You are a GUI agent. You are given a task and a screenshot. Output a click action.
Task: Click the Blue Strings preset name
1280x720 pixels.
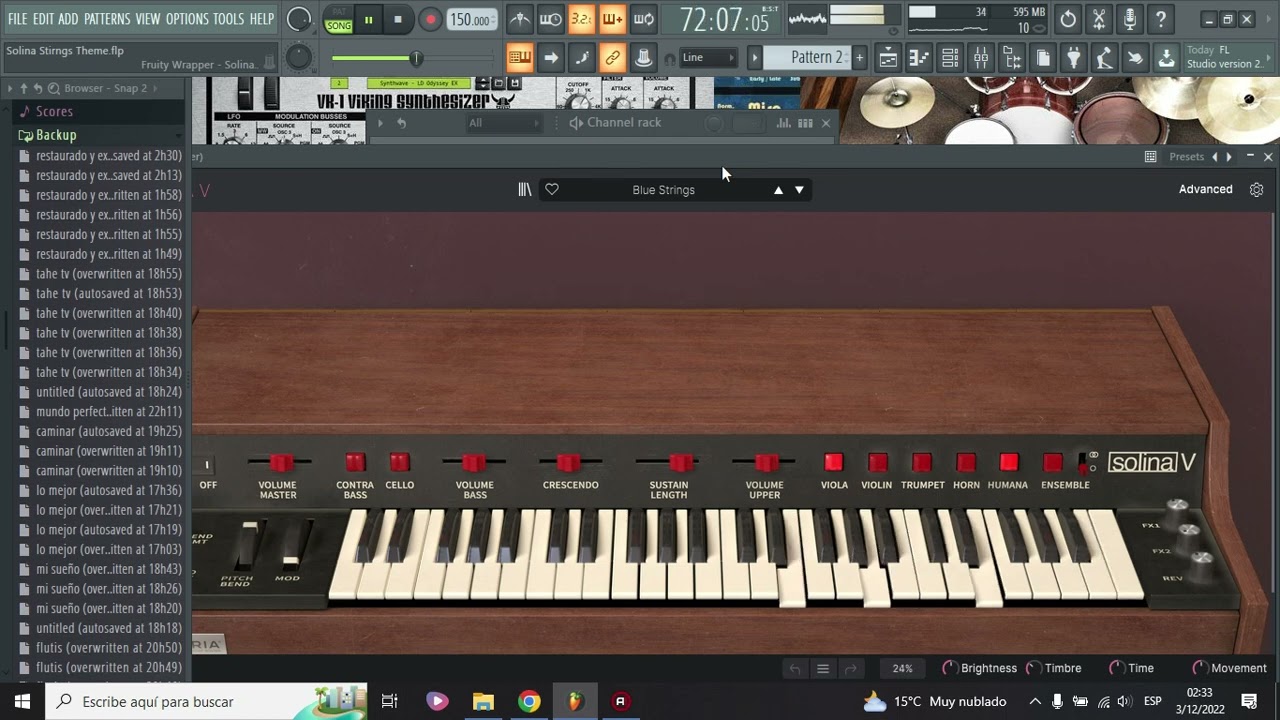coord(663,190)
